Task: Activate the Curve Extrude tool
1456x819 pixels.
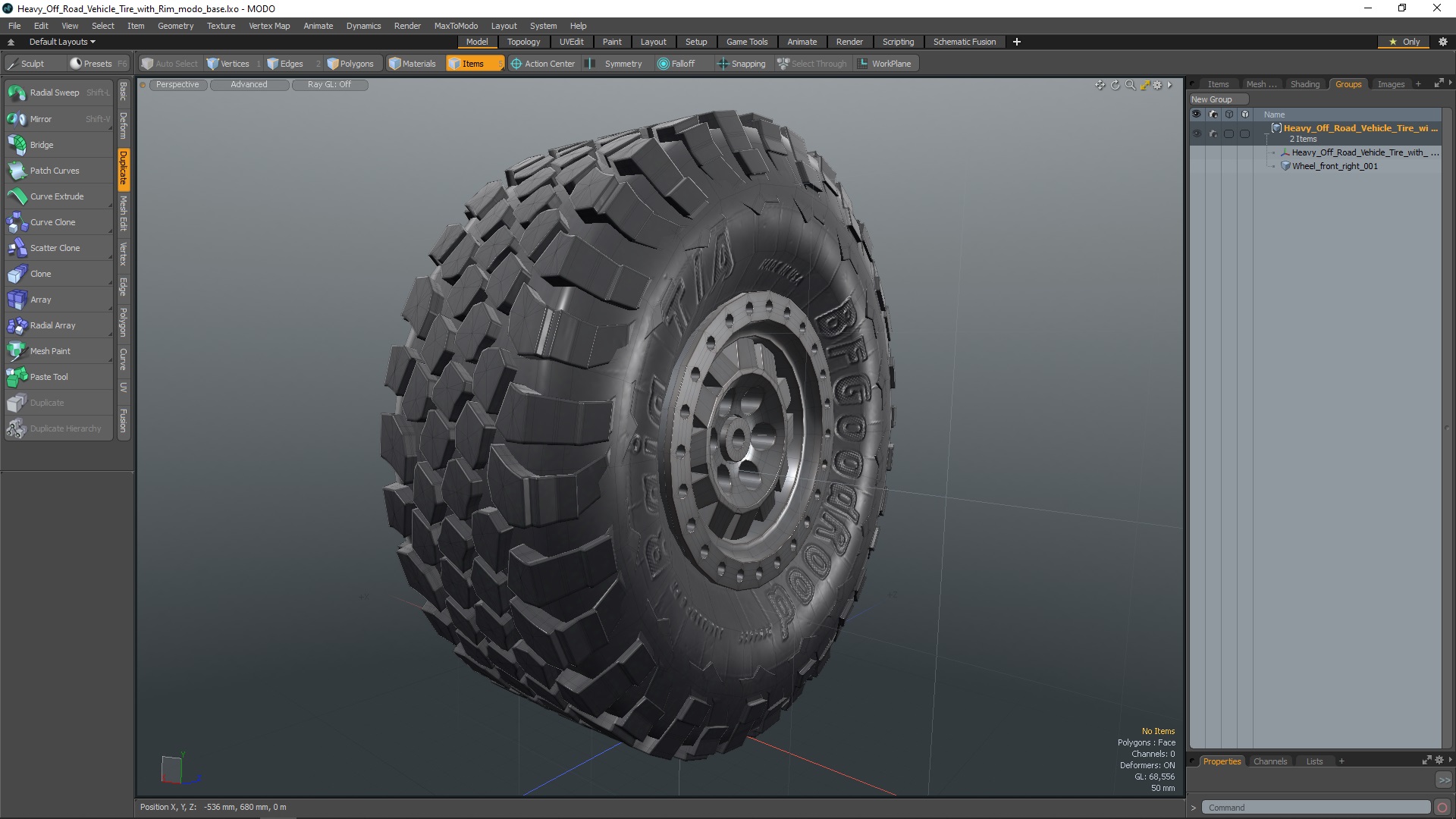Action: [57, 196]
